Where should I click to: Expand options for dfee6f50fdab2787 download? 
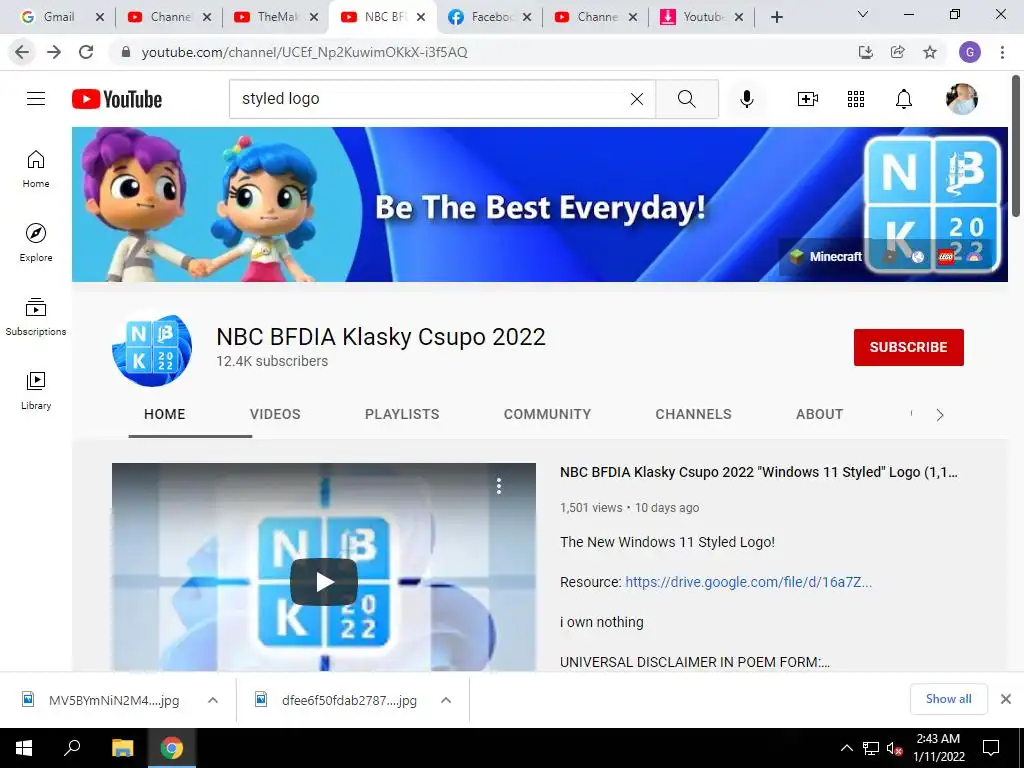click(446, 700)
